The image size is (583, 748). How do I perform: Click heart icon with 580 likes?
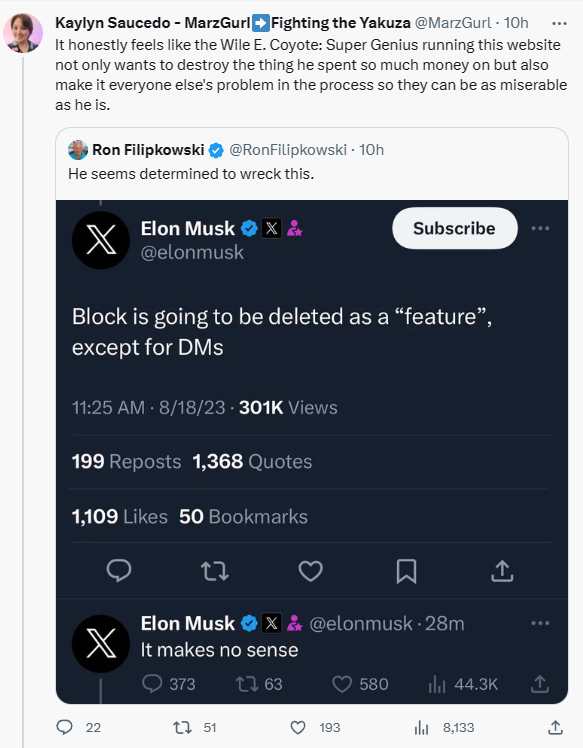tap(342, 684)
